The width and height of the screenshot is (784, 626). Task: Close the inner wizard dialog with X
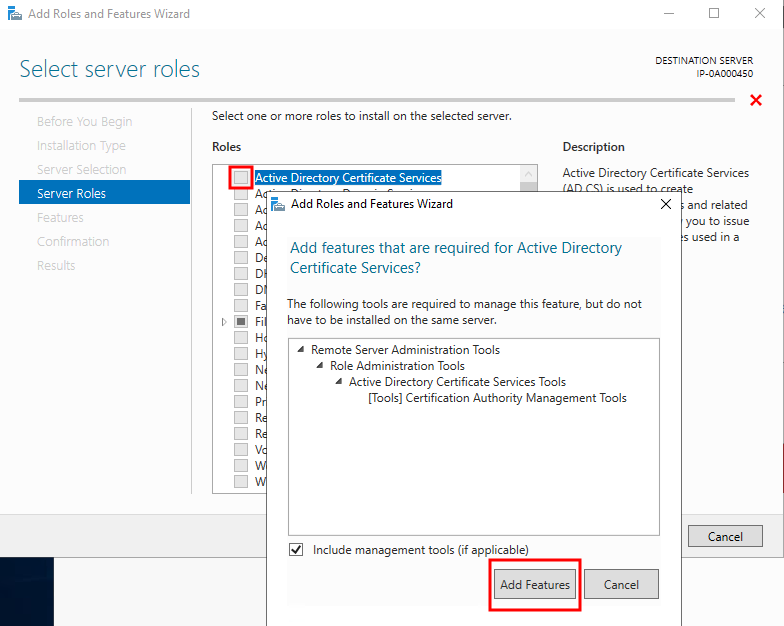(666, 204)
